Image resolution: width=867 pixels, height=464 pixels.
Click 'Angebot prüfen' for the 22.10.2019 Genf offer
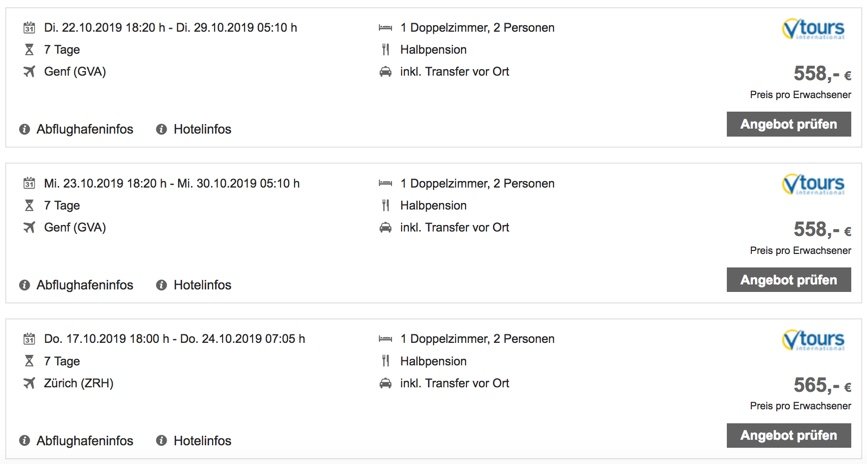[788, 125]
